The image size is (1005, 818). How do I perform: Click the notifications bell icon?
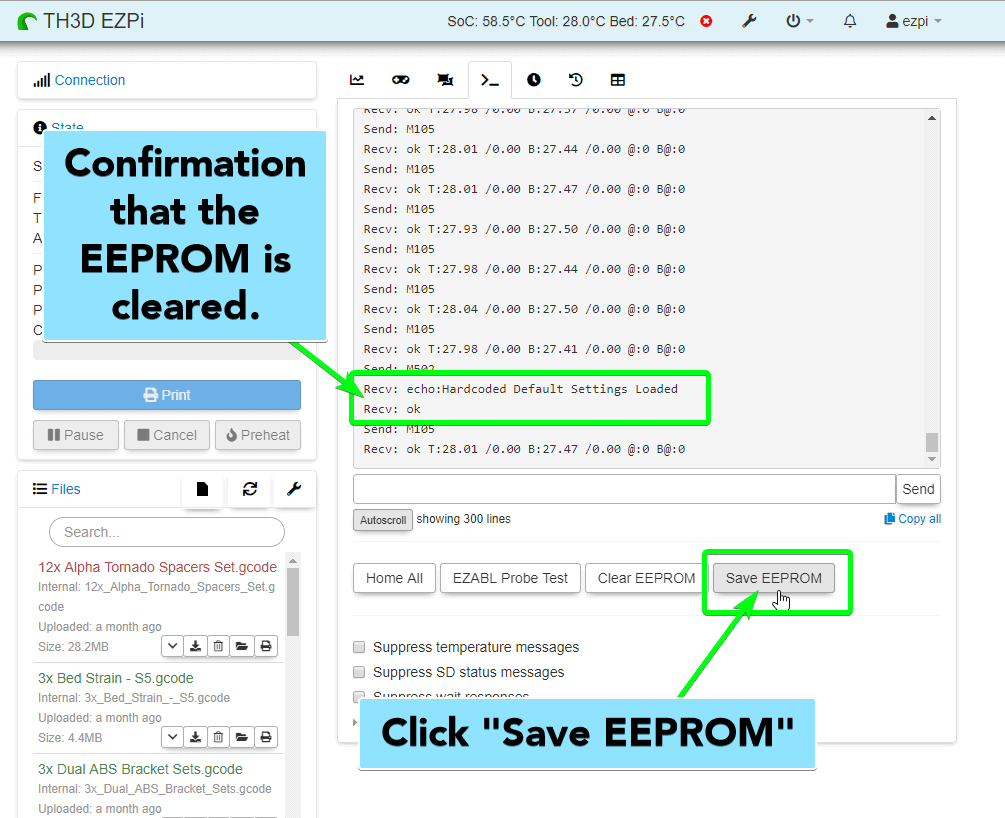(850, 21)
